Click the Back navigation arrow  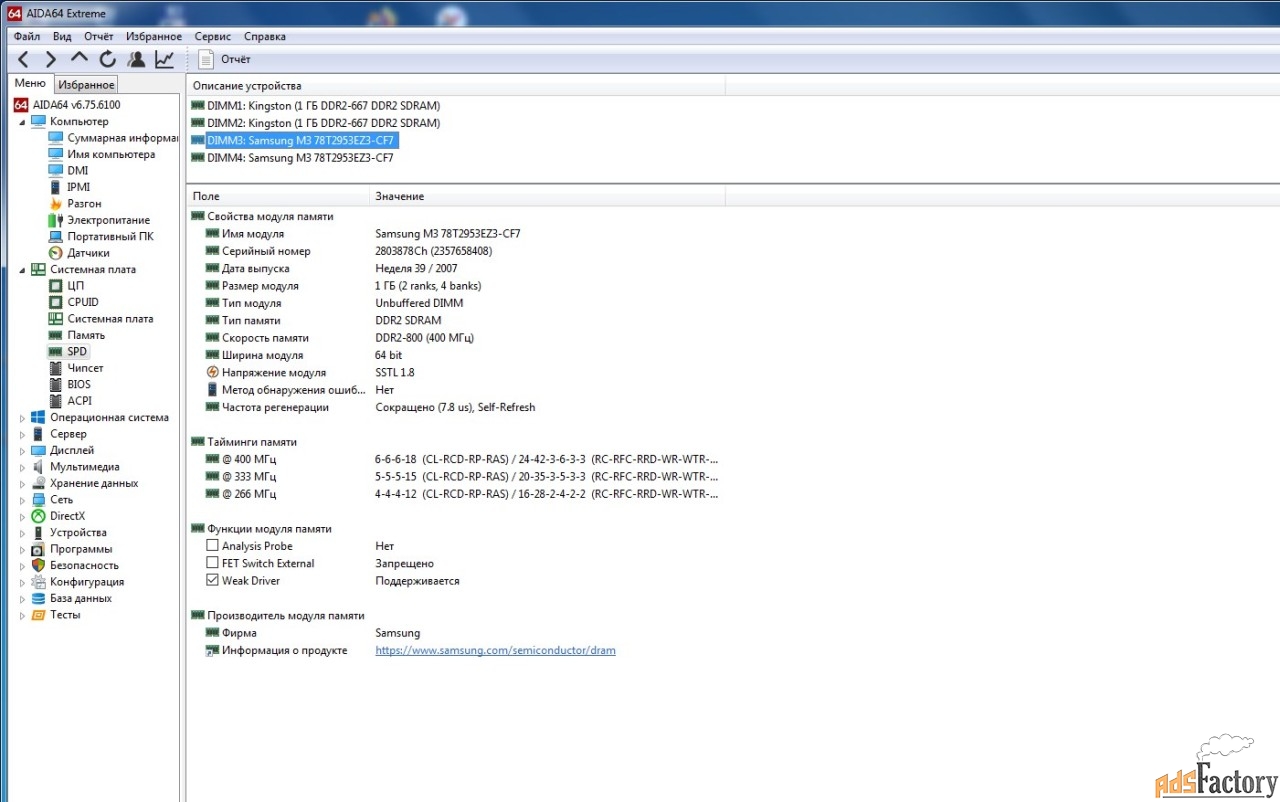[24, 60]
